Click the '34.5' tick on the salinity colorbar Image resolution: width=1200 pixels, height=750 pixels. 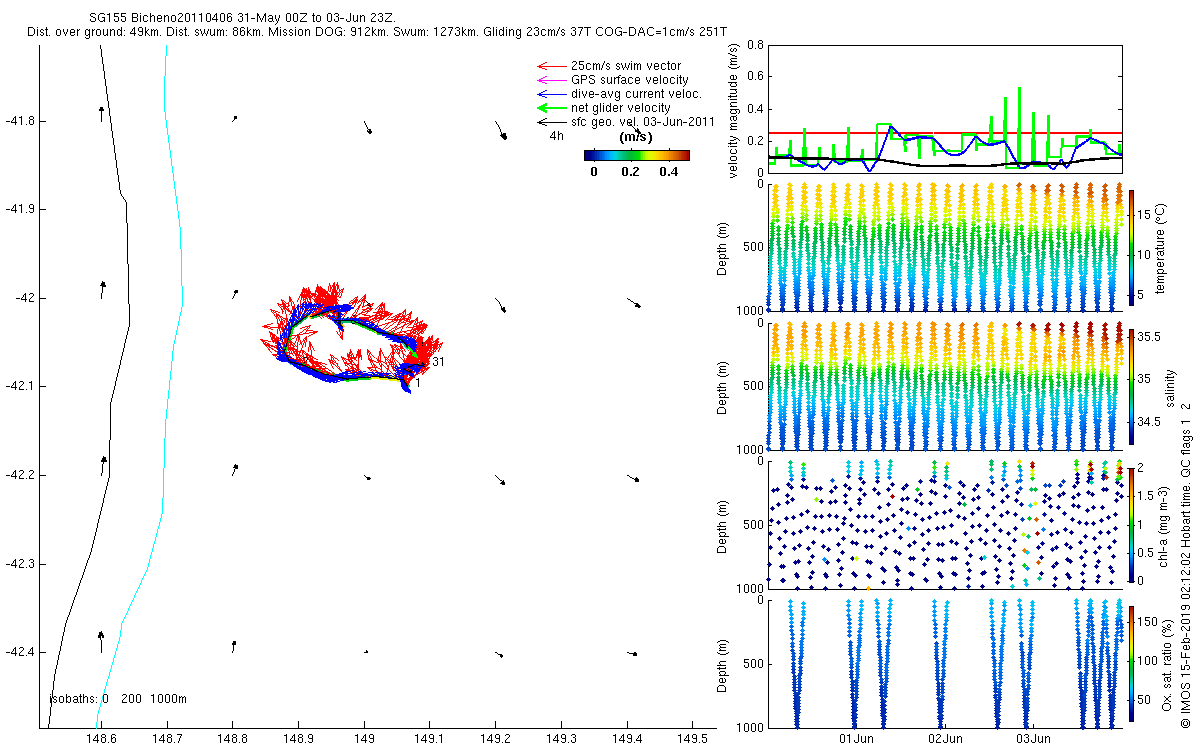point(1150,423)
